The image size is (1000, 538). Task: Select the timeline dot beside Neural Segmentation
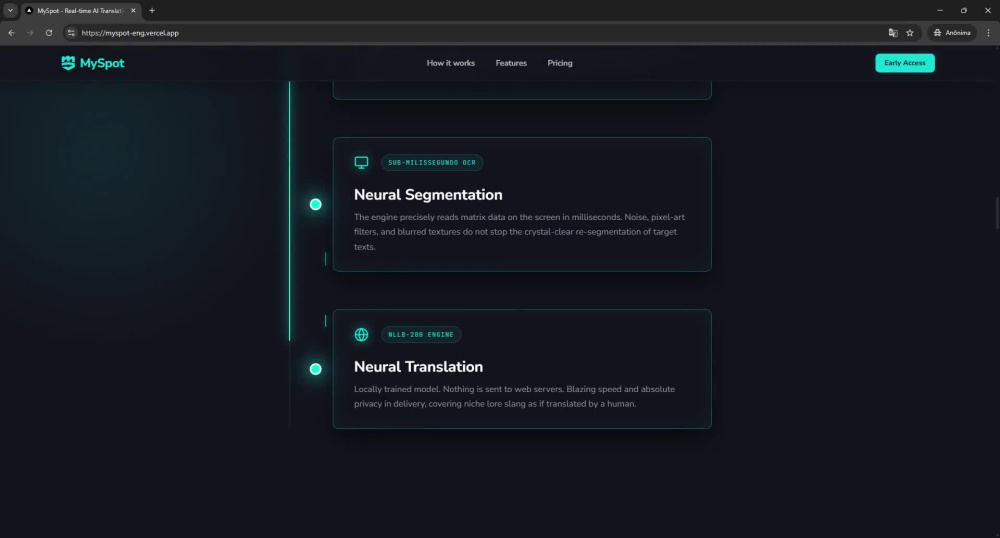click(316, 205)
